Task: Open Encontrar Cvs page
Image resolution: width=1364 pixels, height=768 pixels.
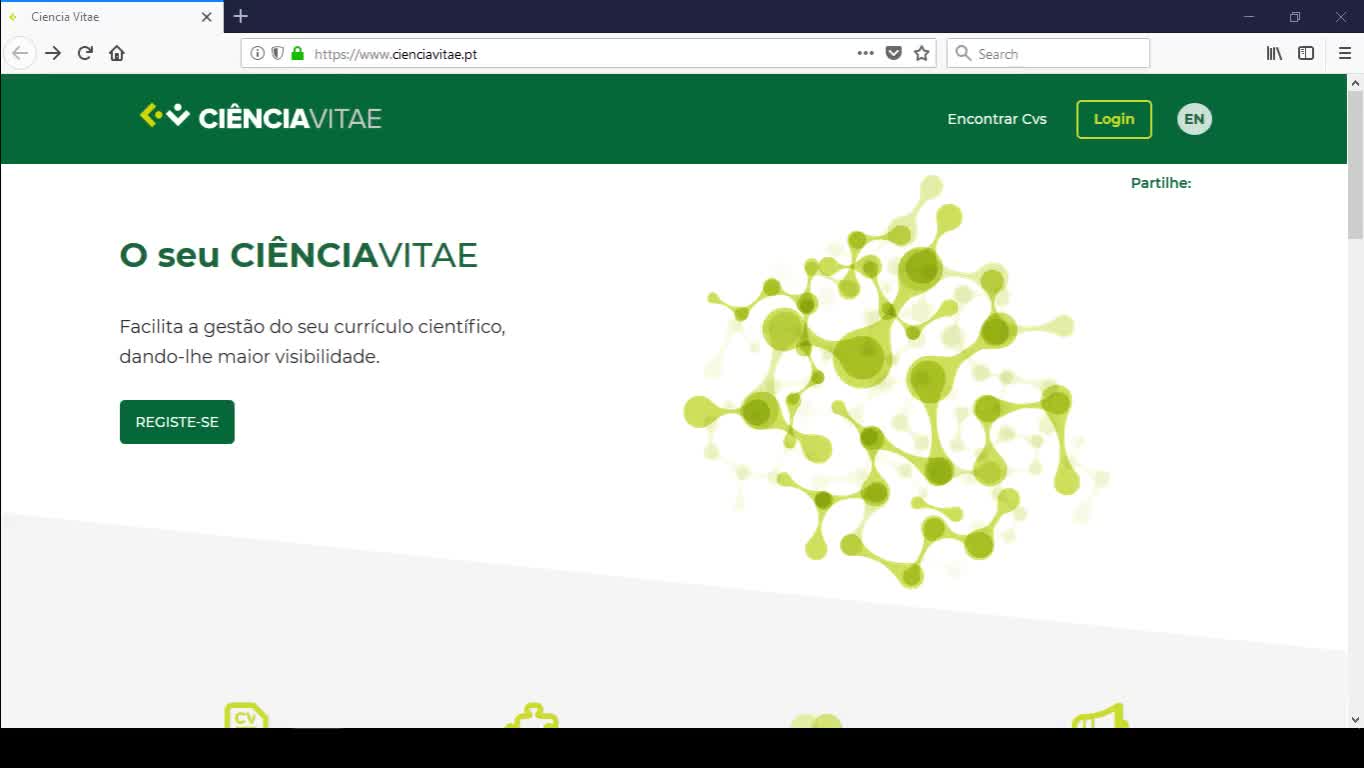Action: click(997, 119)
